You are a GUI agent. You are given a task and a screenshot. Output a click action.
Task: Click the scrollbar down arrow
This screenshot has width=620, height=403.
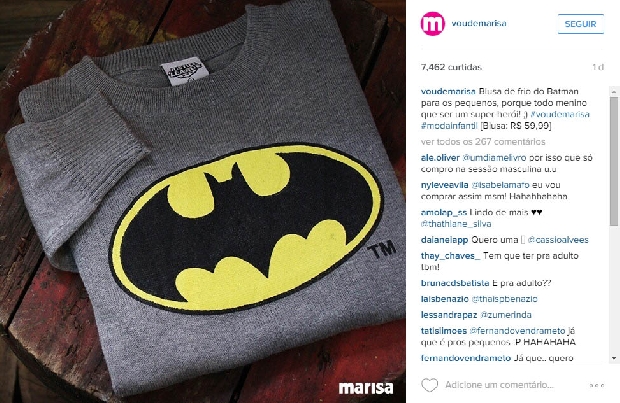click(614, 358)
